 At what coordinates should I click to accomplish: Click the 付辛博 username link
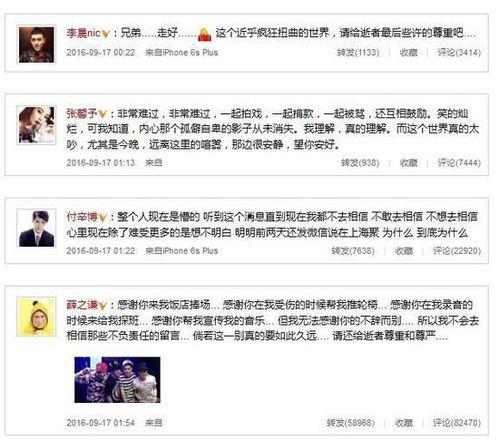point(82,217)
